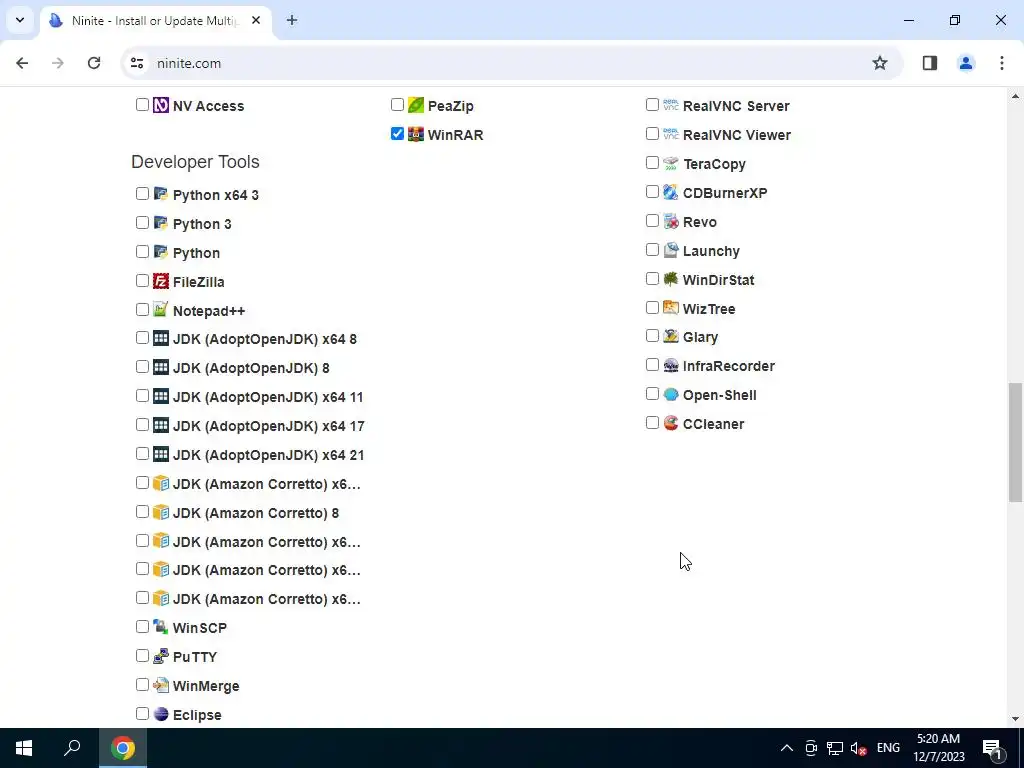
Task: Click the InfraRecorder icon
Action: 671,365
